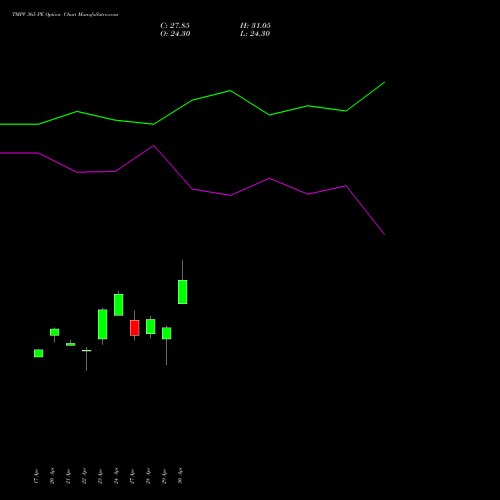Click the green candlestick for 23 Apr
500x500 pixels.
click(x=103, y=324)
